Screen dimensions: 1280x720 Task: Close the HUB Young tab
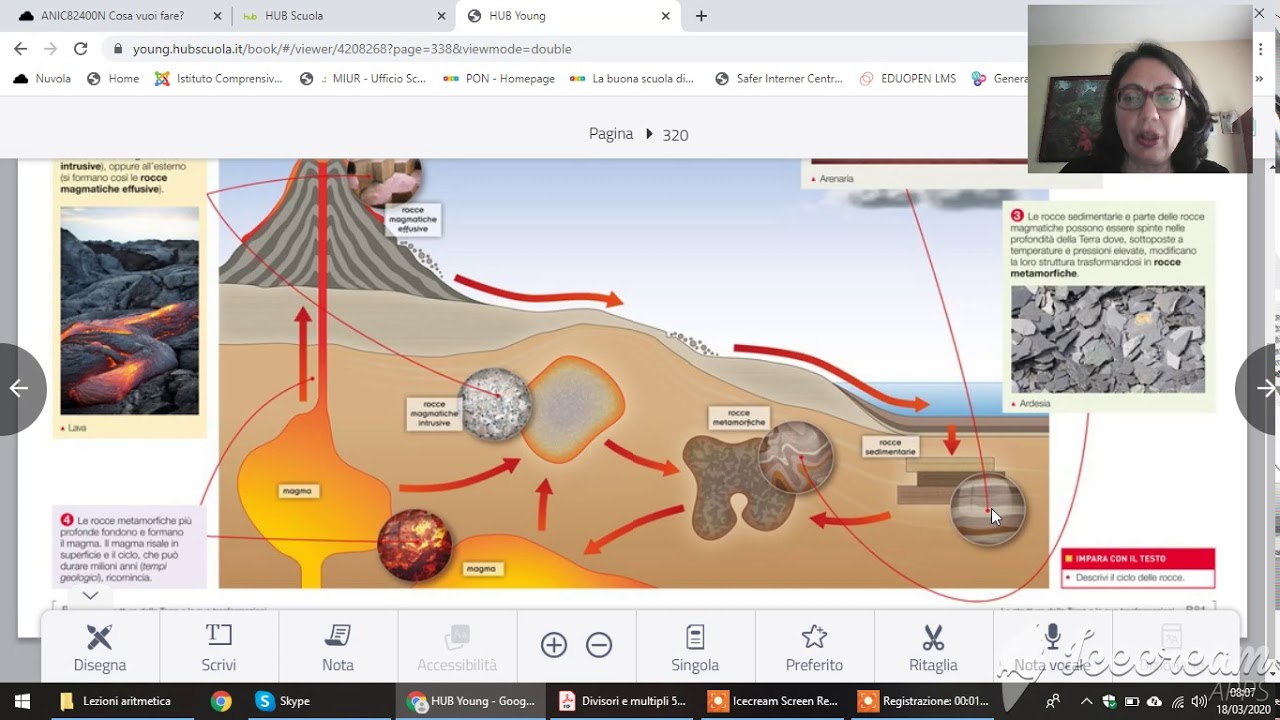click(665, 16)
